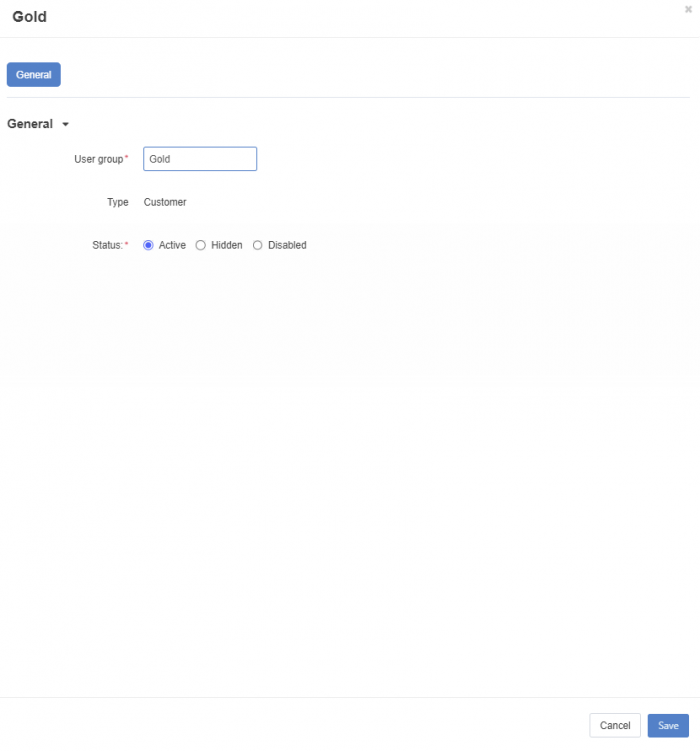
Task: Click the User group label
Action: point(99,159)
